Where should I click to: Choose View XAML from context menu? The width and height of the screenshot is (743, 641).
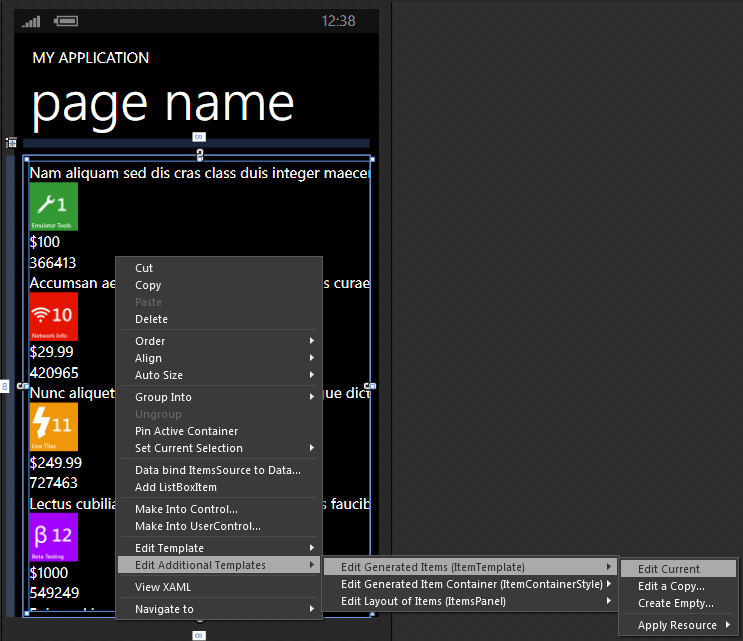click(162, 587)
